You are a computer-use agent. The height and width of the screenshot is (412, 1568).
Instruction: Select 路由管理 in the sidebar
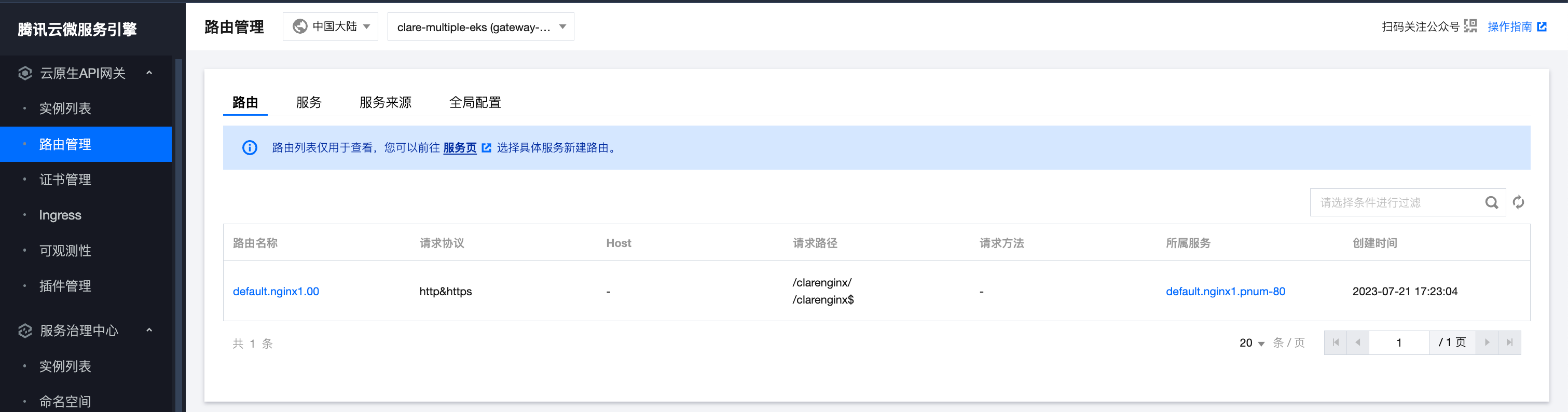point(86,144)
